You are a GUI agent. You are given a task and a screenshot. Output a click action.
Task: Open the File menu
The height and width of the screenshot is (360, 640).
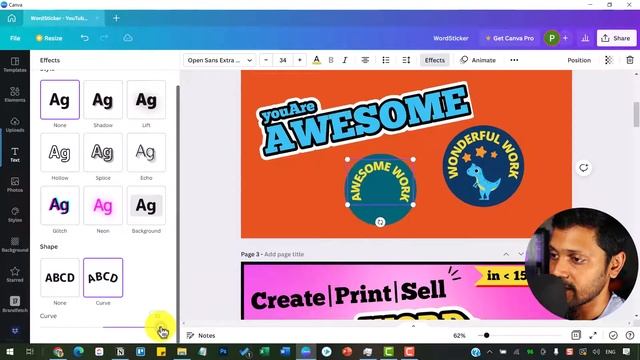(15, 38)
